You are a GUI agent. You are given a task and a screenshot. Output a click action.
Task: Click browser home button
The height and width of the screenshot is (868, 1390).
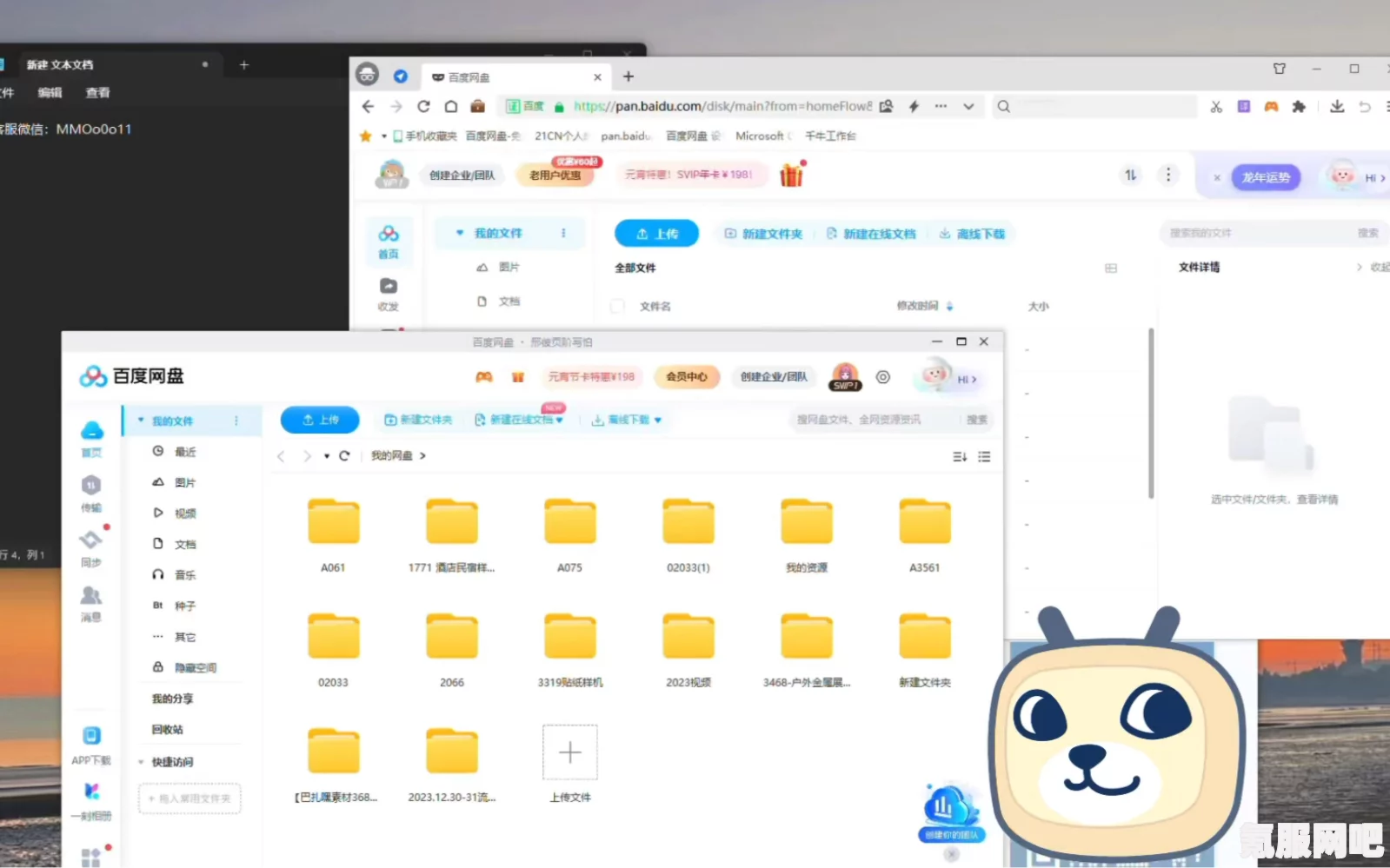tap(451, 106)
